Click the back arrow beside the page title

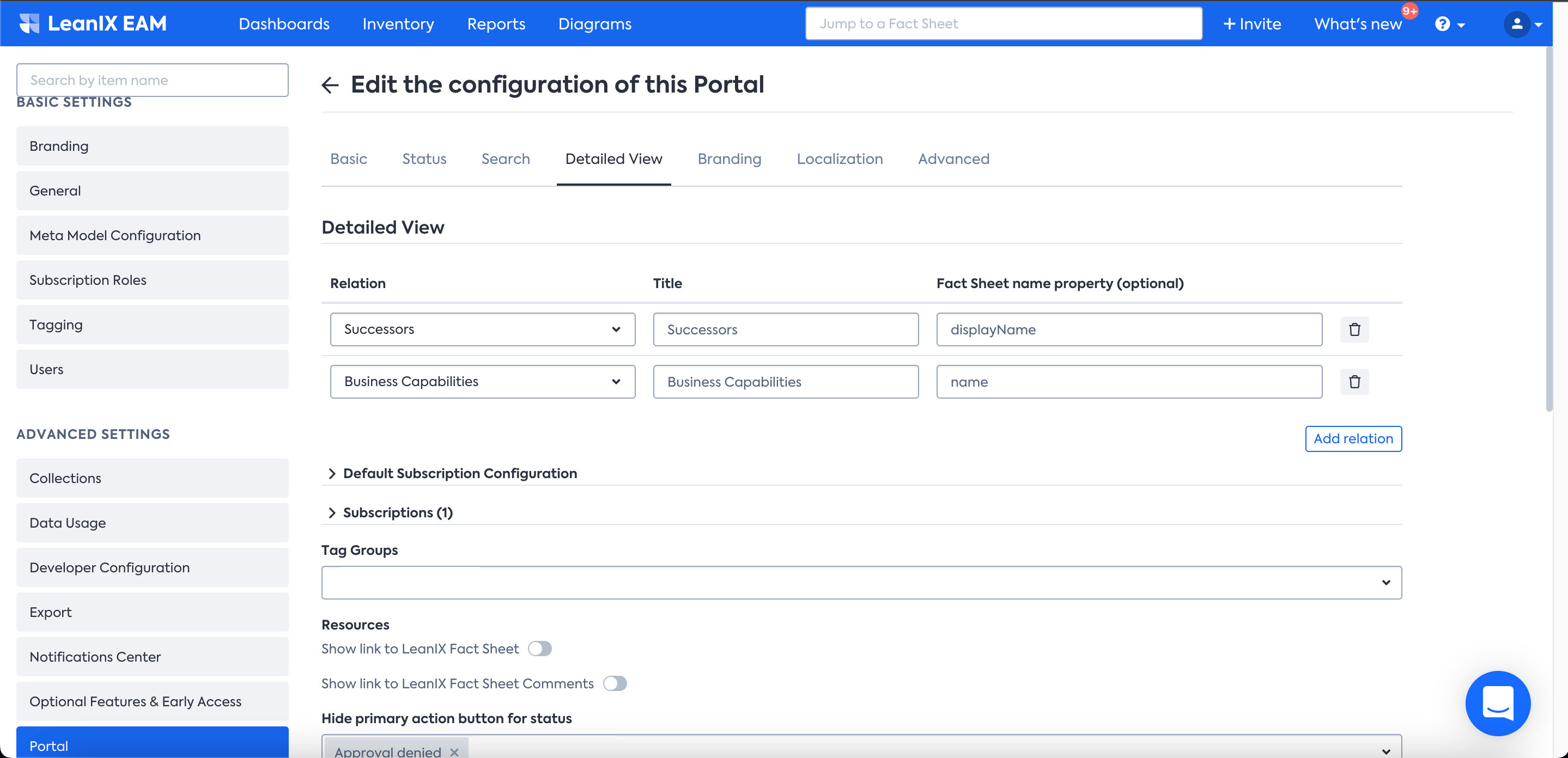pos(330,84)
